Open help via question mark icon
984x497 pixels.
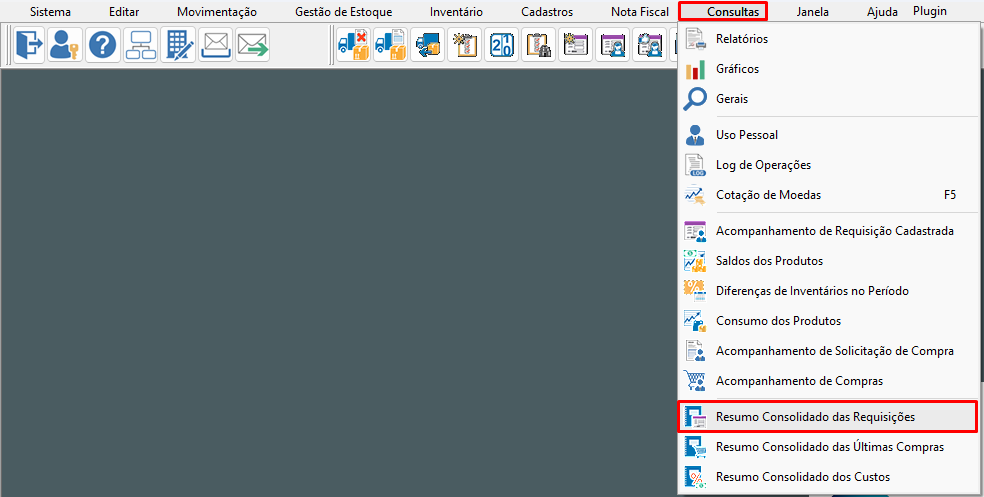(x=103, y=45)
